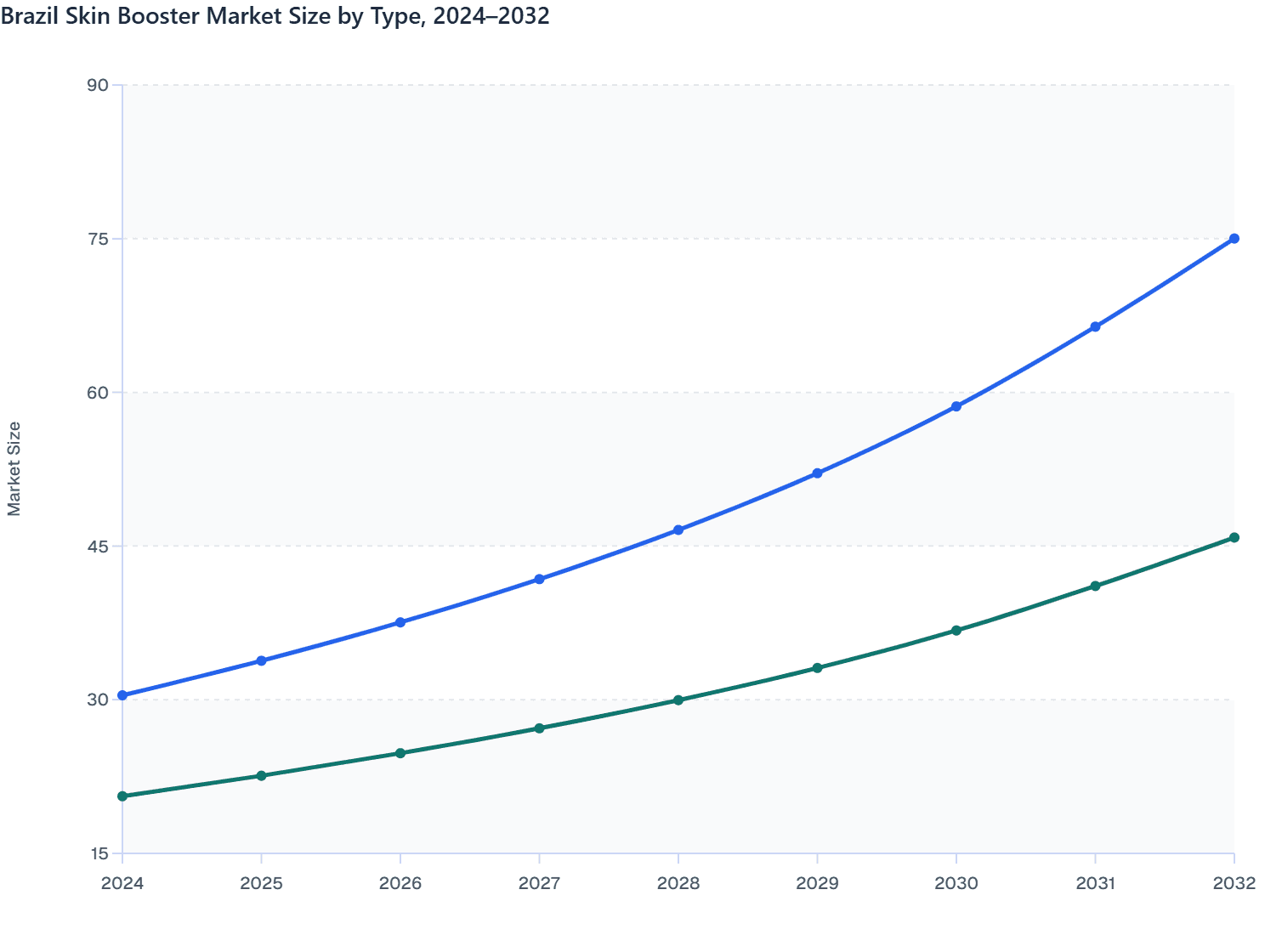Screen dimensions: 1282x952
Task: Click the 2032 x-axis label
Action: (x=1234, y=884)
